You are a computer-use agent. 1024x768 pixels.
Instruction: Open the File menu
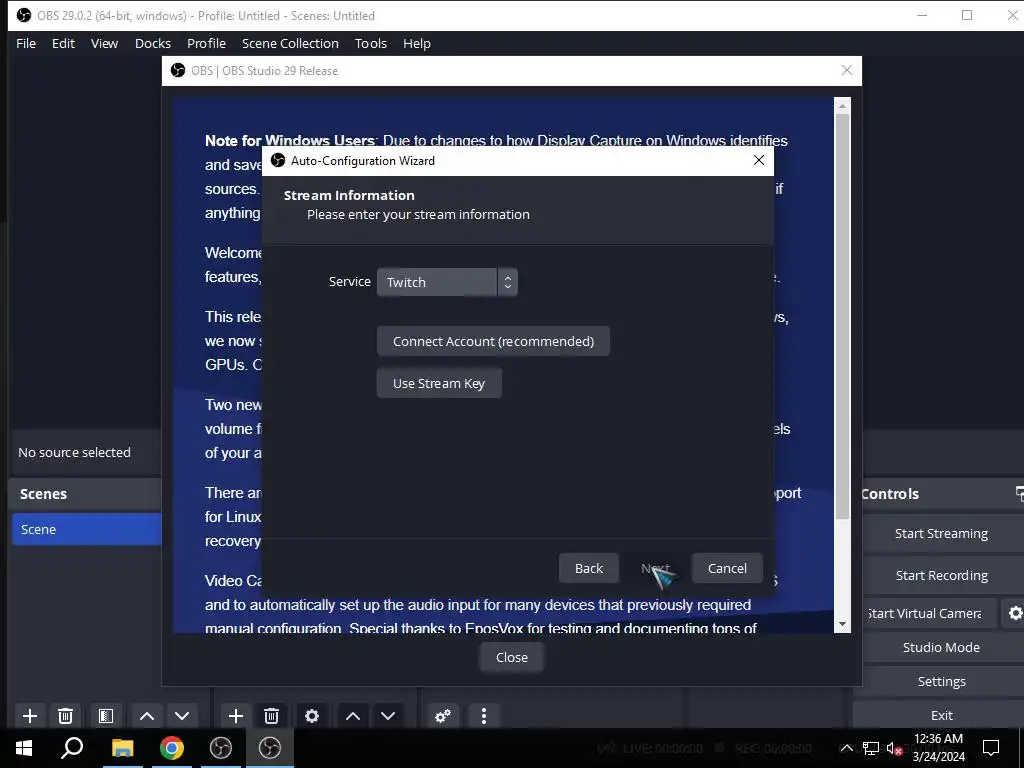click(x=26, y=43)
